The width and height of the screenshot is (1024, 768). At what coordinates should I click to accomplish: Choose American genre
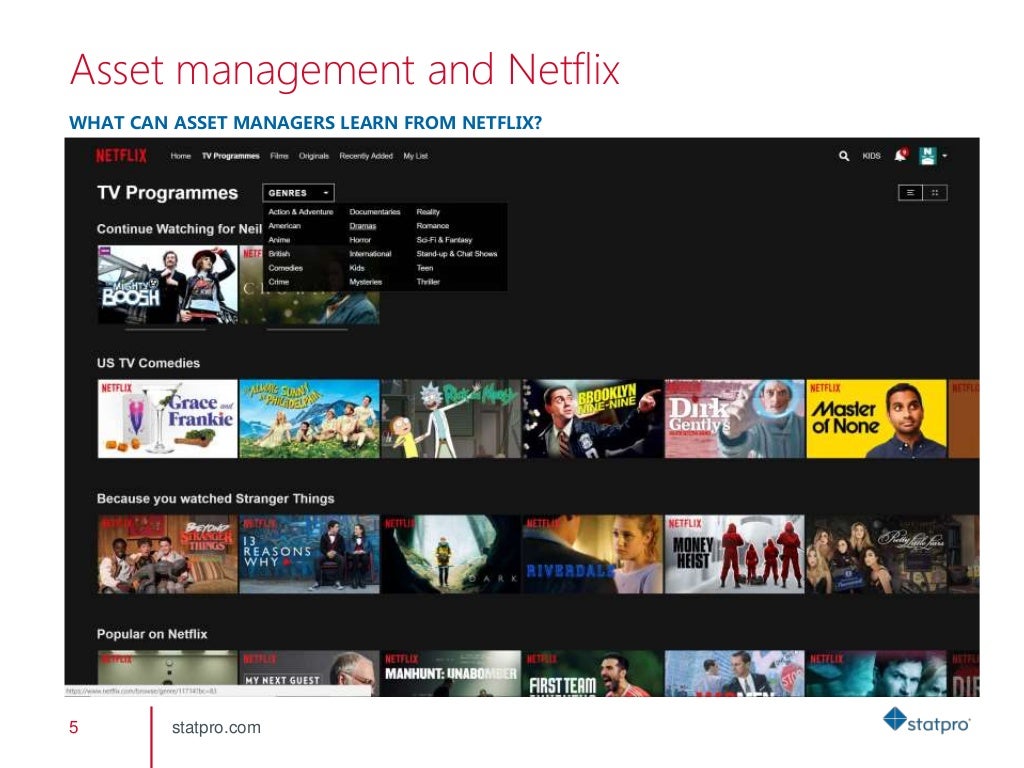(x=284, y=226)
